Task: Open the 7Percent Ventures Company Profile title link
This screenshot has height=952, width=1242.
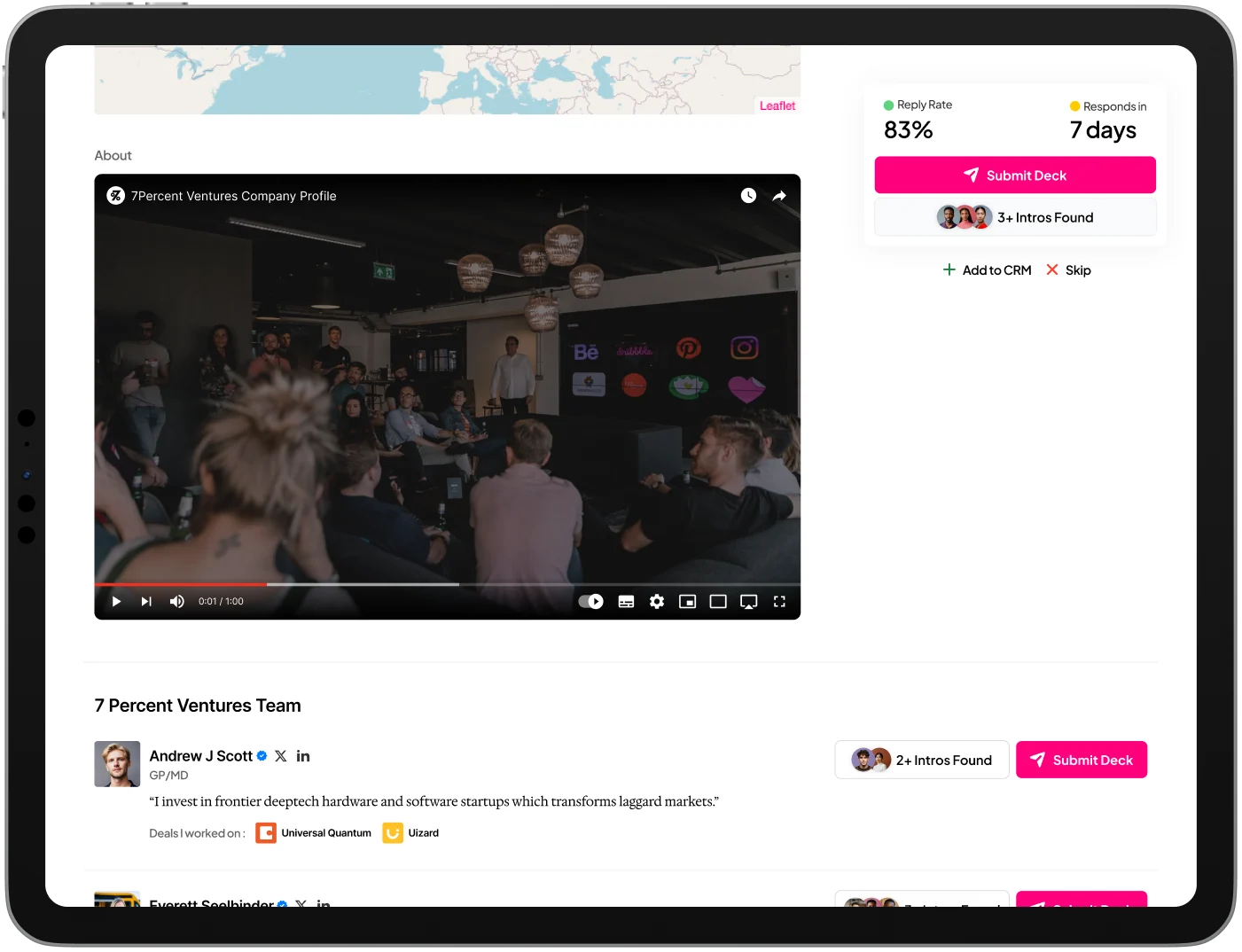Action: (x=234, y=196)
